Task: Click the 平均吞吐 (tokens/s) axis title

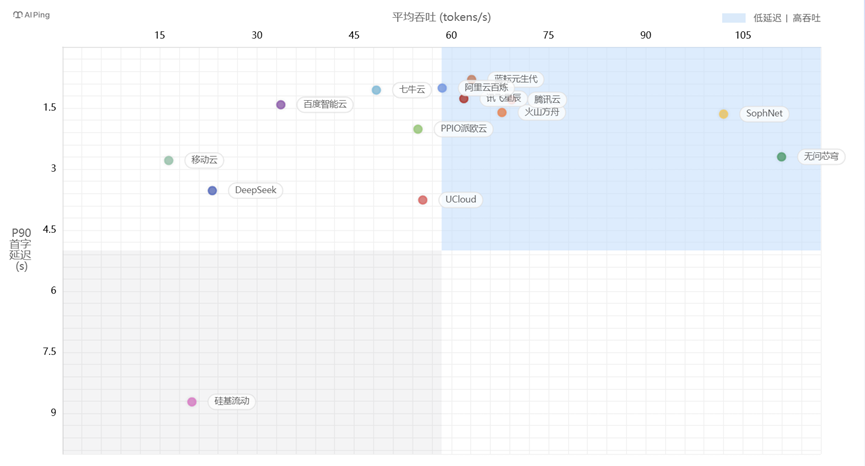Action: pos(441,17)
